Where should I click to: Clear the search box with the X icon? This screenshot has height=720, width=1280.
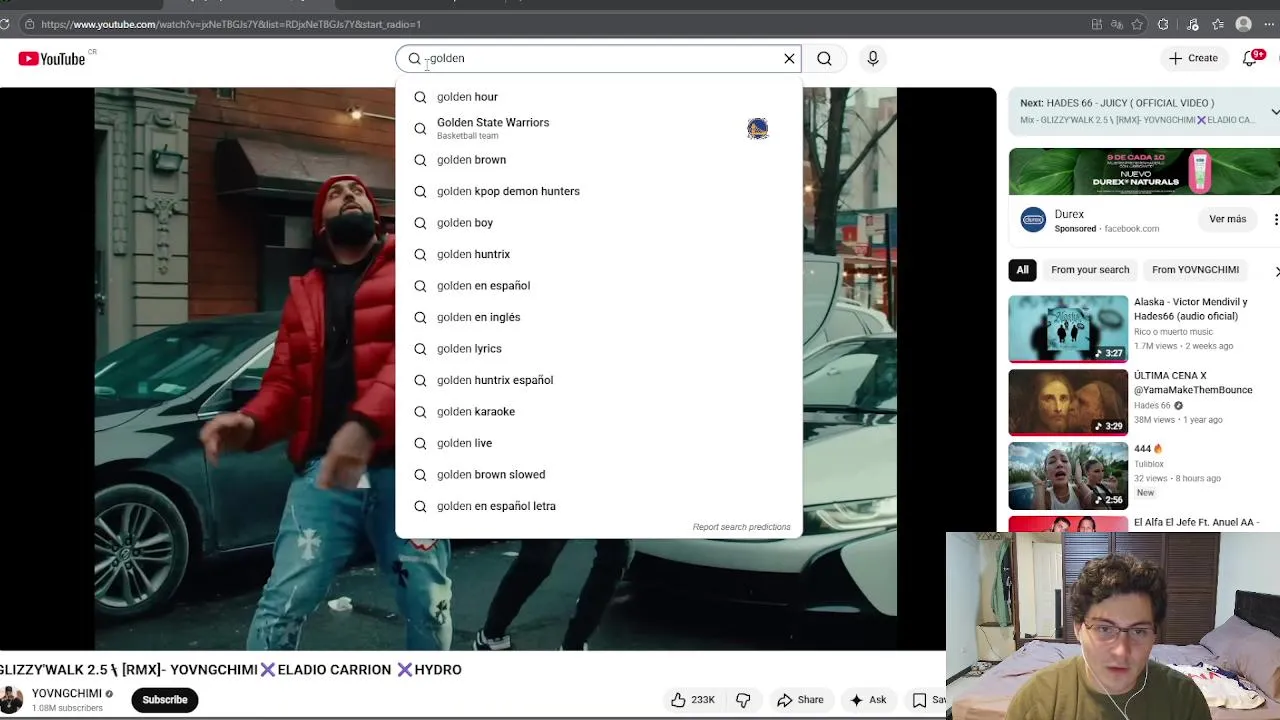[789, 58]
